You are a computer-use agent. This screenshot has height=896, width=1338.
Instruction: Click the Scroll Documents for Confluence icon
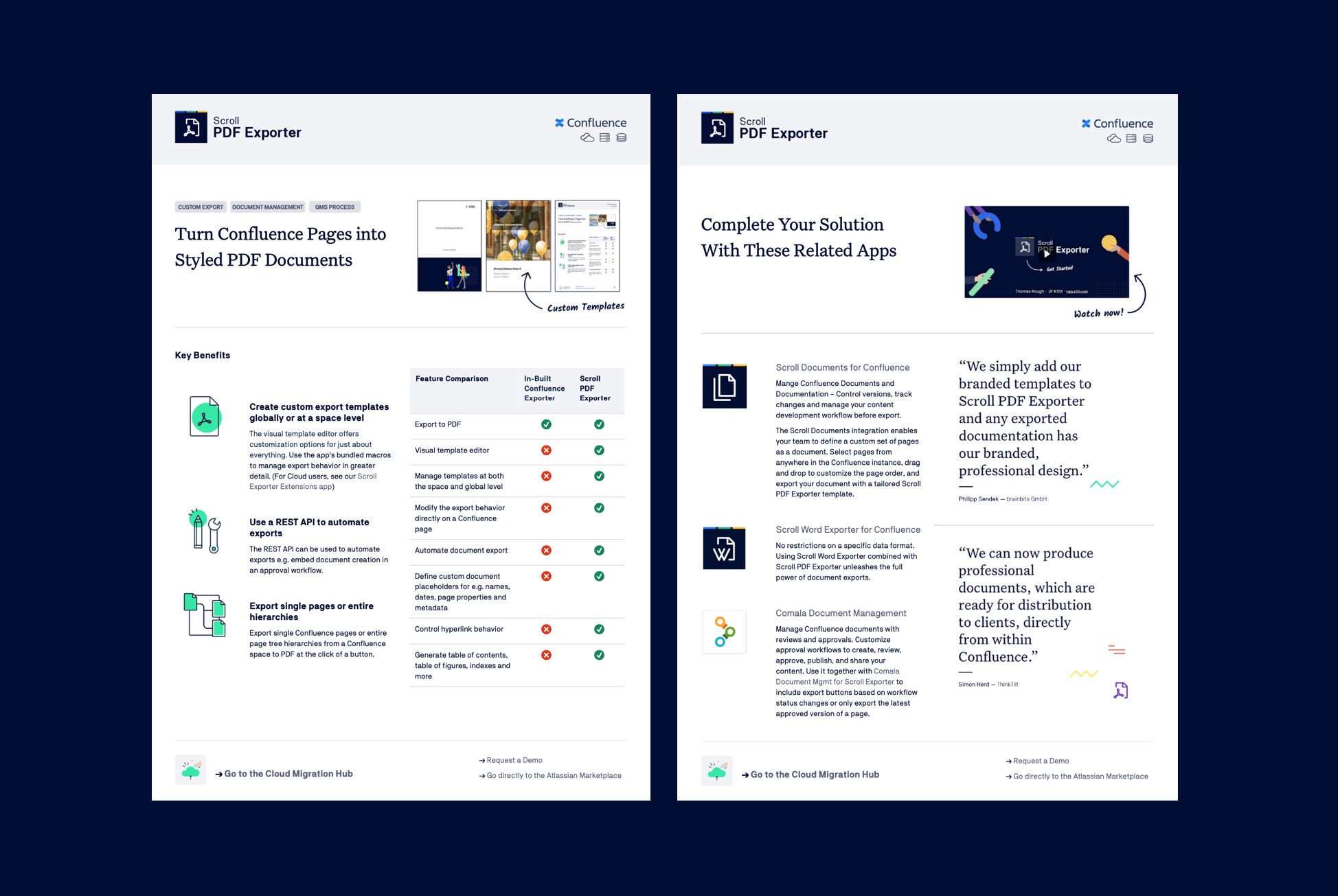click(x=724, y=387)
